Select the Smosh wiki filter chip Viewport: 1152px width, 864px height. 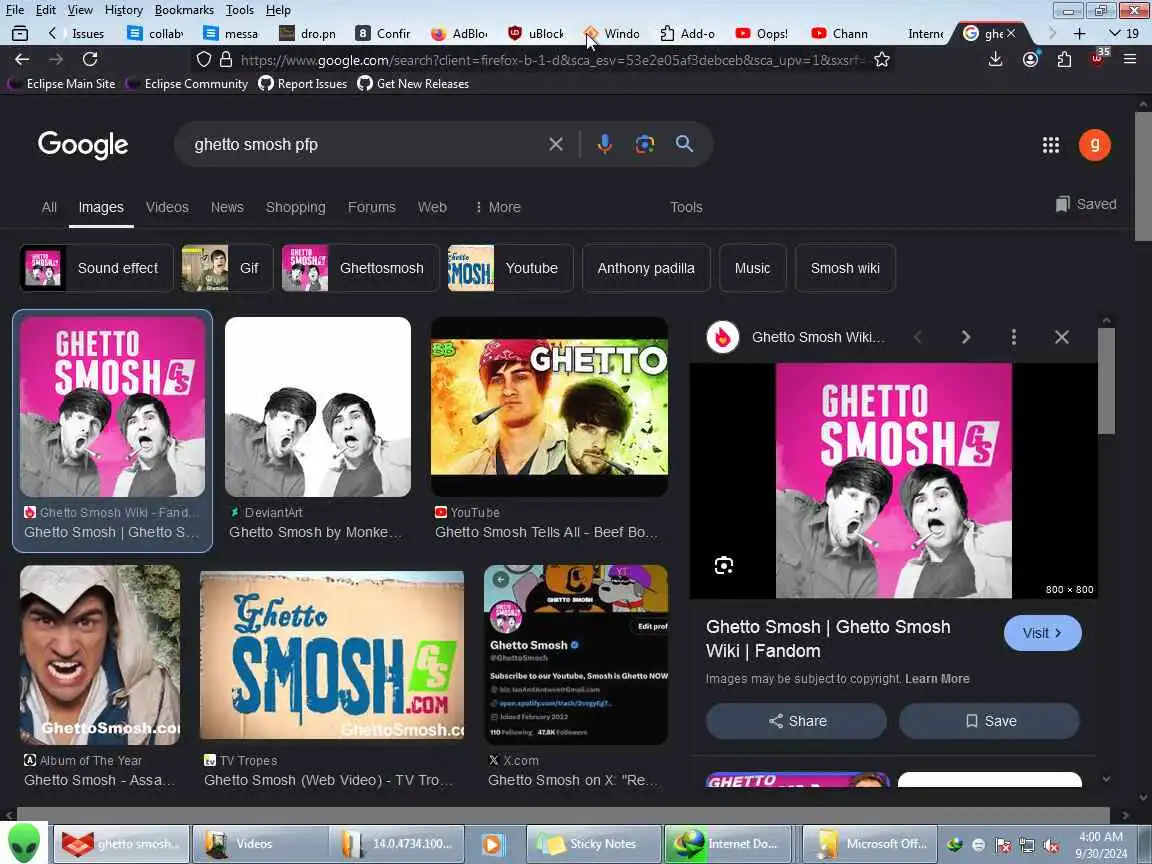click(845, 268)
